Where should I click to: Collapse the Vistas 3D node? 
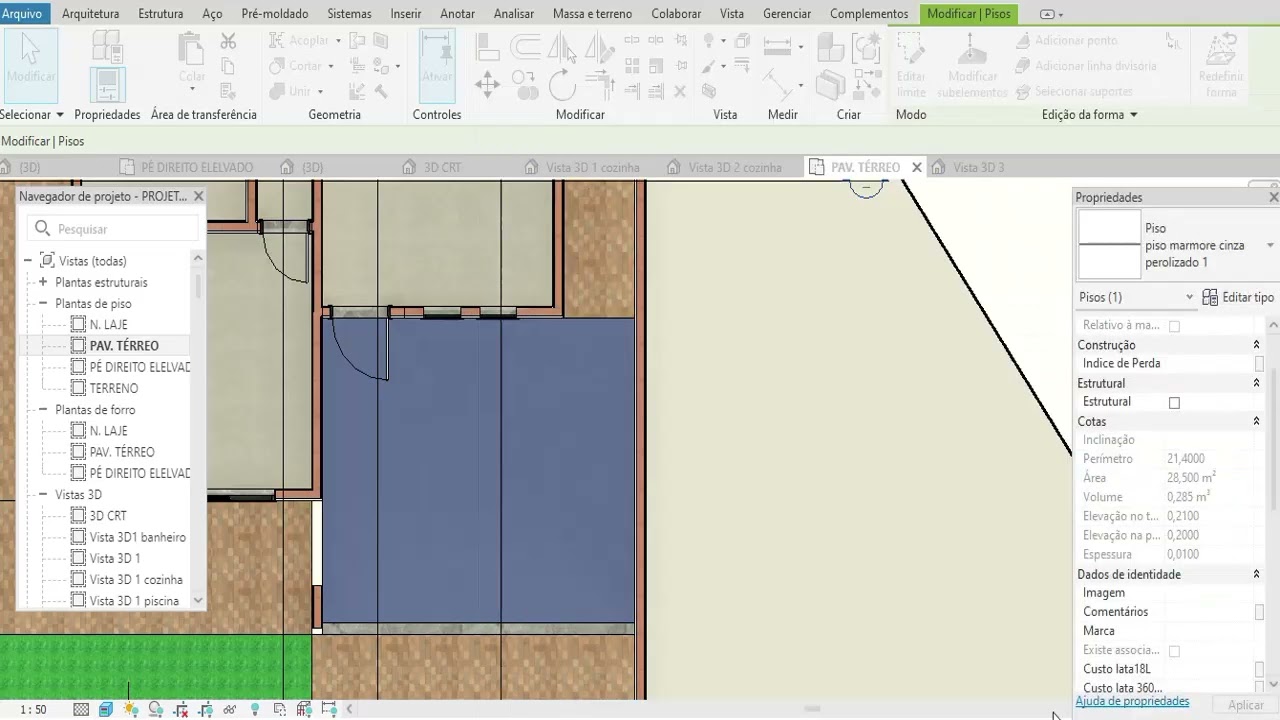coord(43,495)
